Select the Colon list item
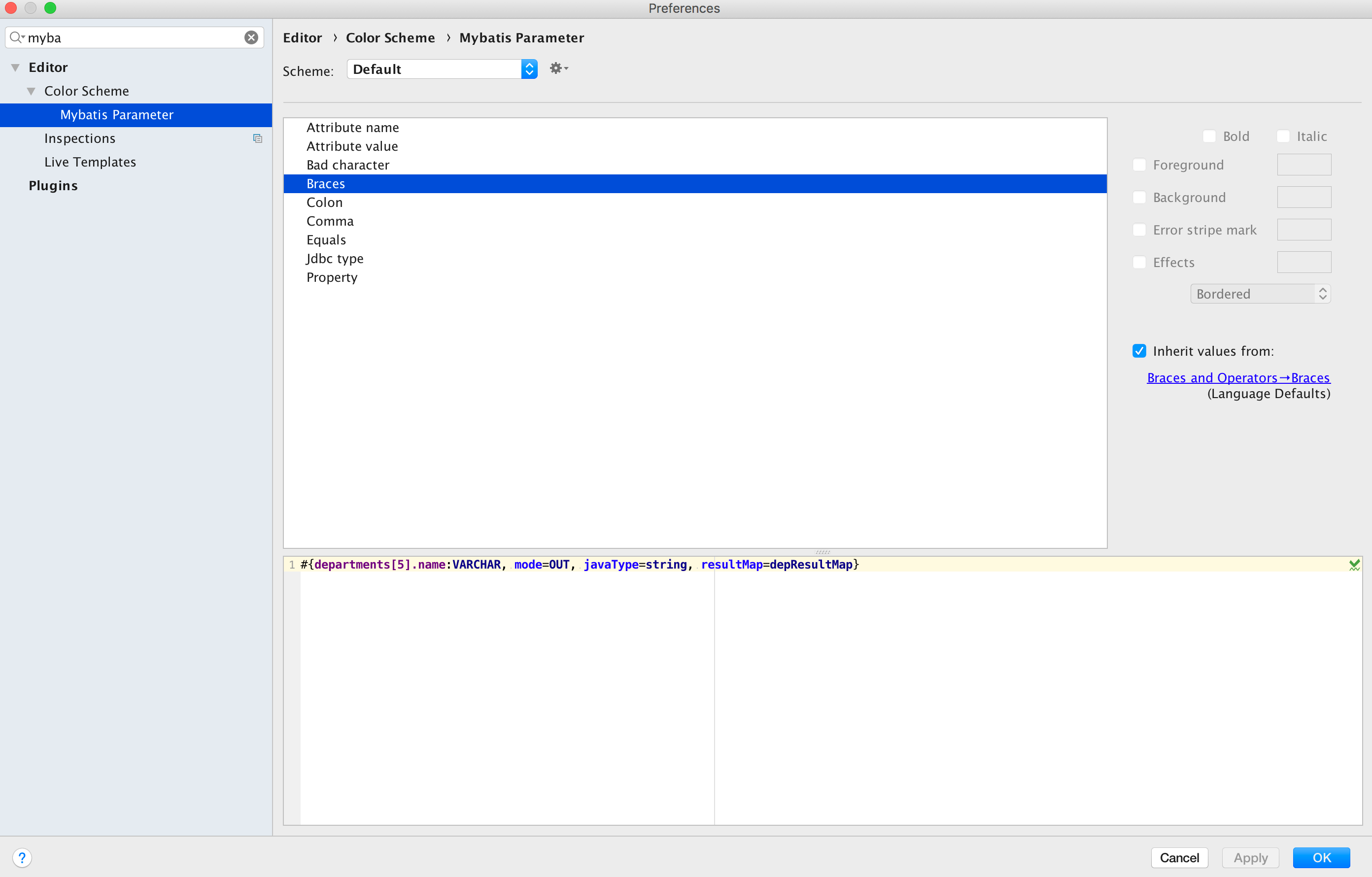 coord(694,202)
